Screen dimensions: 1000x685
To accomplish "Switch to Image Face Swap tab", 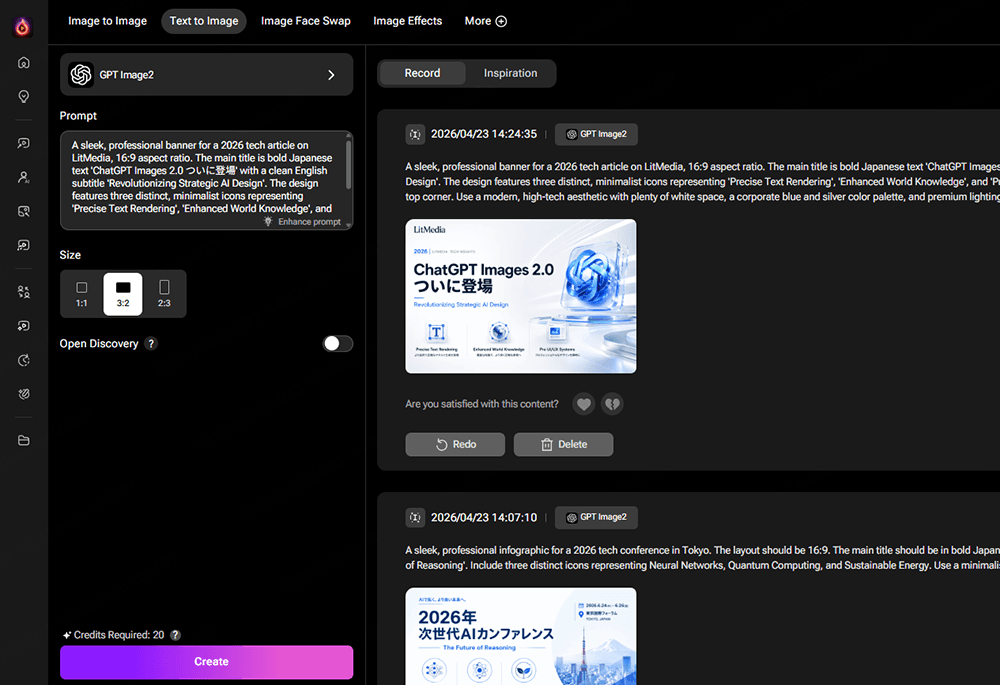I will (305, 21).
